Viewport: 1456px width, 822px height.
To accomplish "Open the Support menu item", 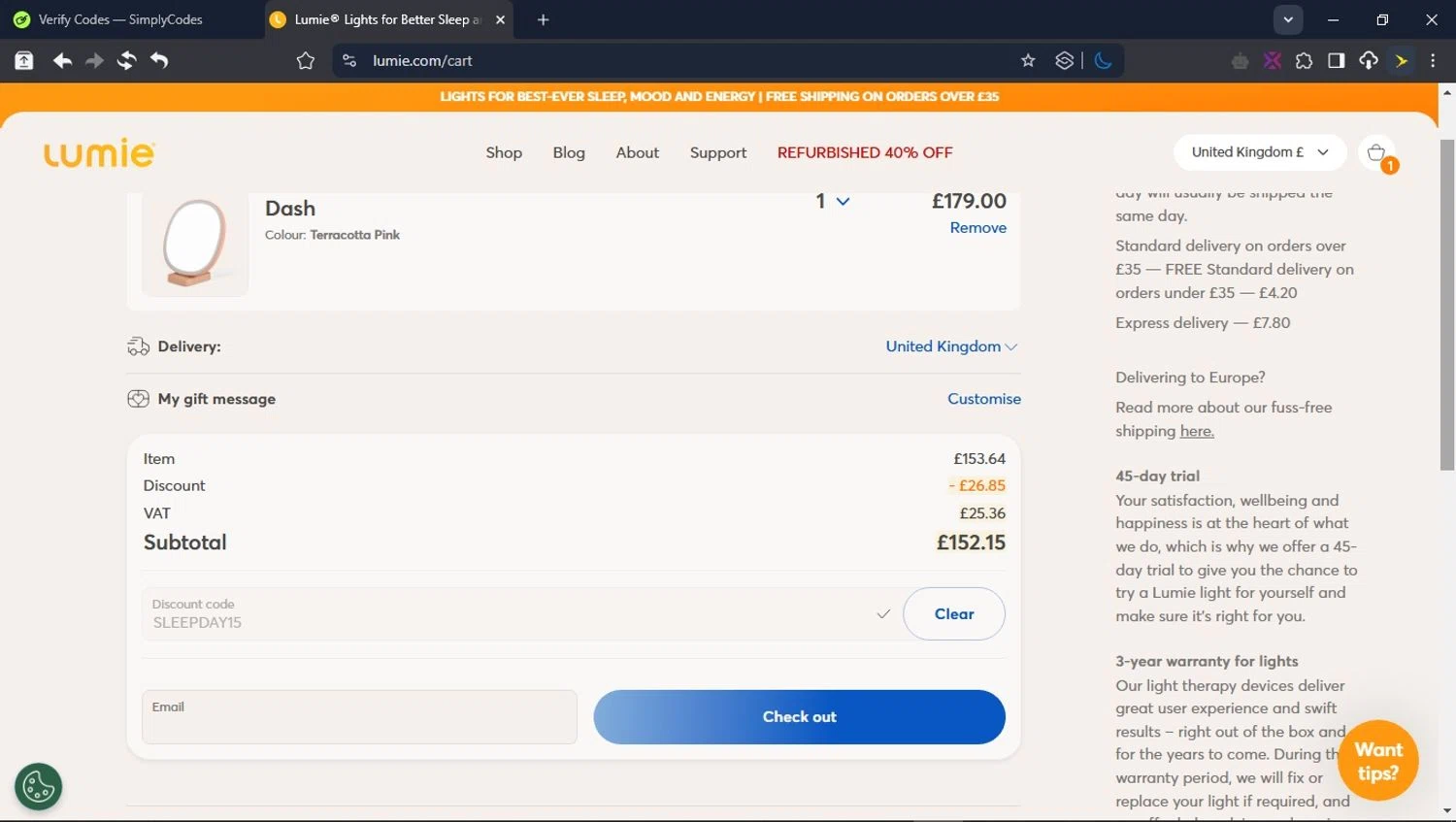I will coord(718,152).
